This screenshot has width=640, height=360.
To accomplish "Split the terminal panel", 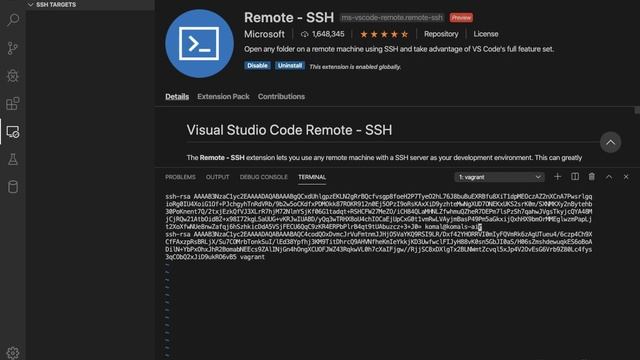I will click(575, 177).
